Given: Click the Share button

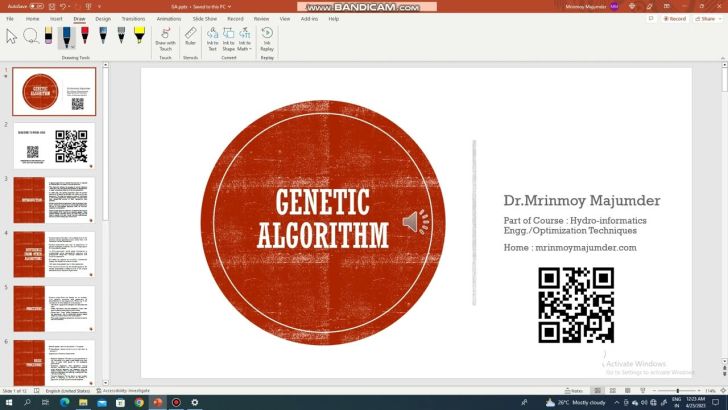Looking at the screenshot, I should coord(705,19).
